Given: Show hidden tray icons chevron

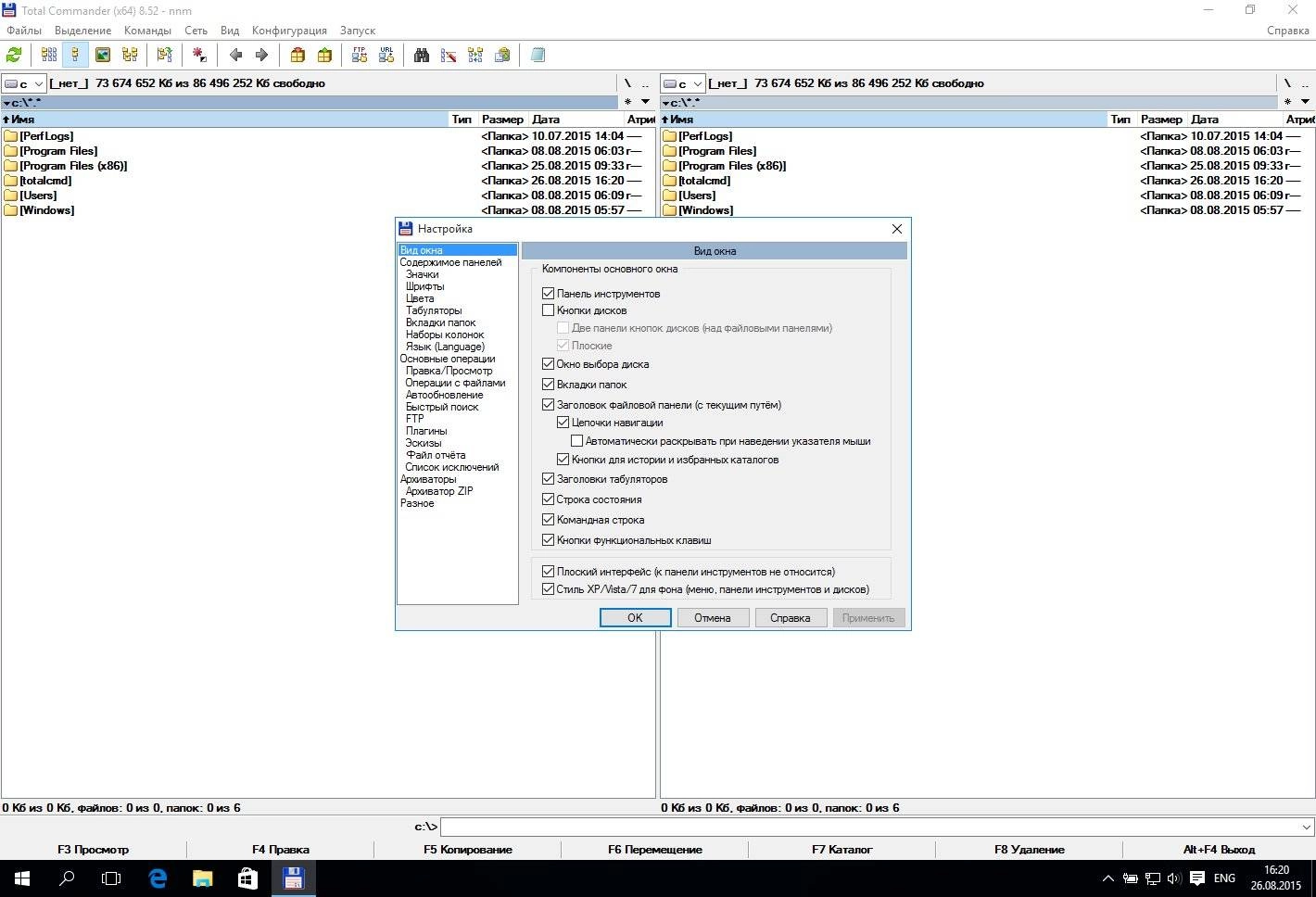Looking at the screenshot, I should 1108,878.
